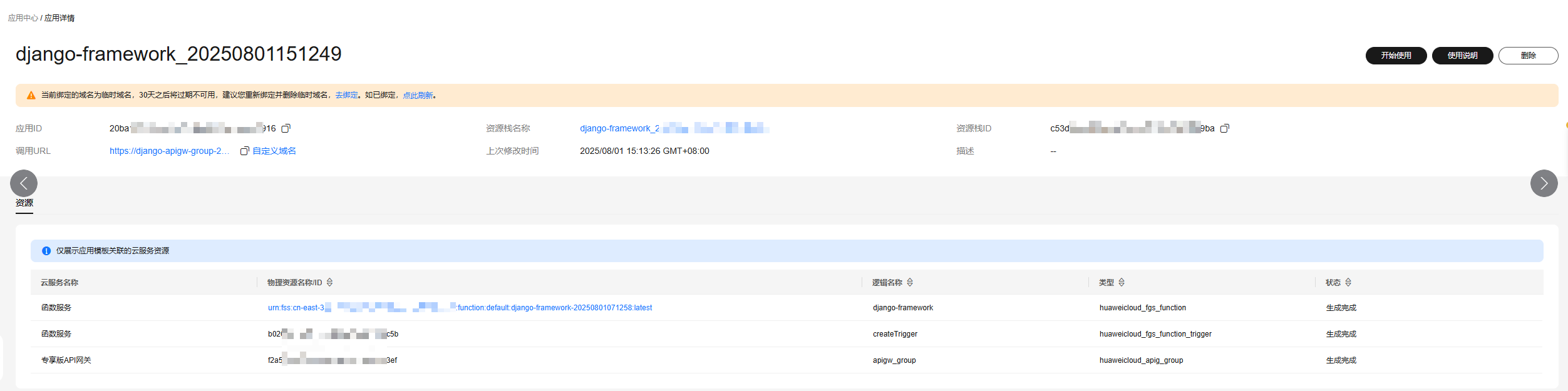Image resolution: width=1568 pixels, height=391 pixels.
Task: Open the 去绑定 link in warning
Action: pyautogui.click(x=346, y=95)
